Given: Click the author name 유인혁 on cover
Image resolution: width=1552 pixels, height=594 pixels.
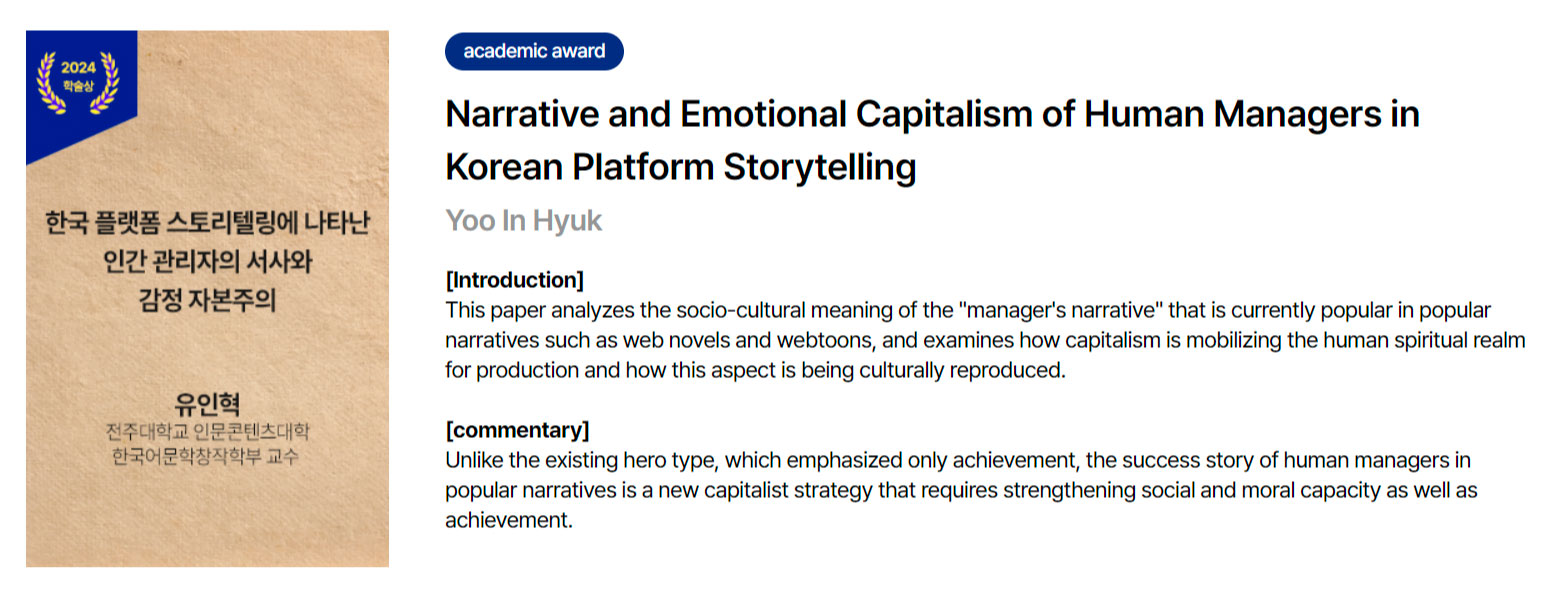Looking at the screenshot, I should 207,406.
